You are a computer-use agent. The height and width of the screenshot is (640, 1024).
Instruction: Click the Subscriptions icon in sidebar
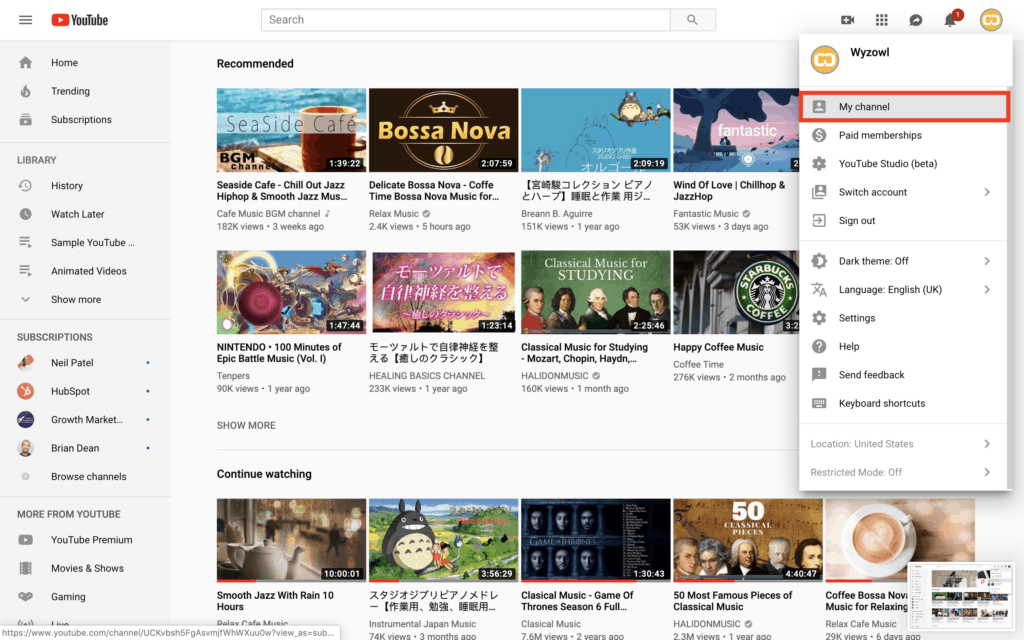pyautogui.click(x=25, y=120)
